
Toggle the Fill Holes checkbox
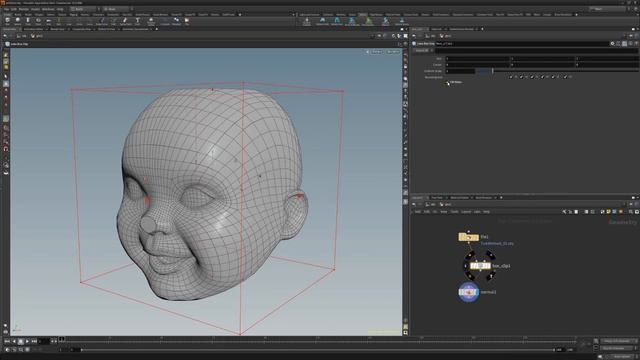[447, 82]
